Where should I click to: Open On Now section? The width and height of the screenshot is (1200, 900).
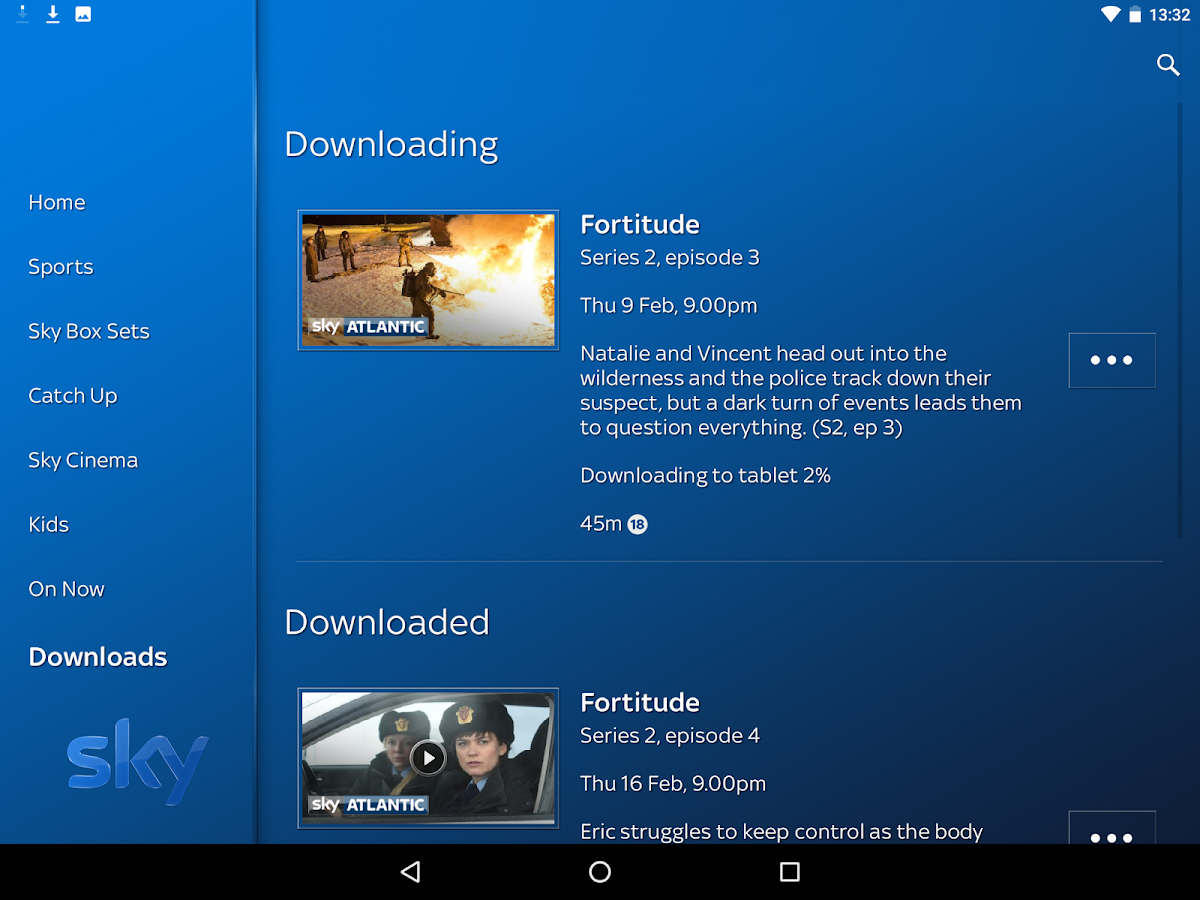click(x=67, y=589)
